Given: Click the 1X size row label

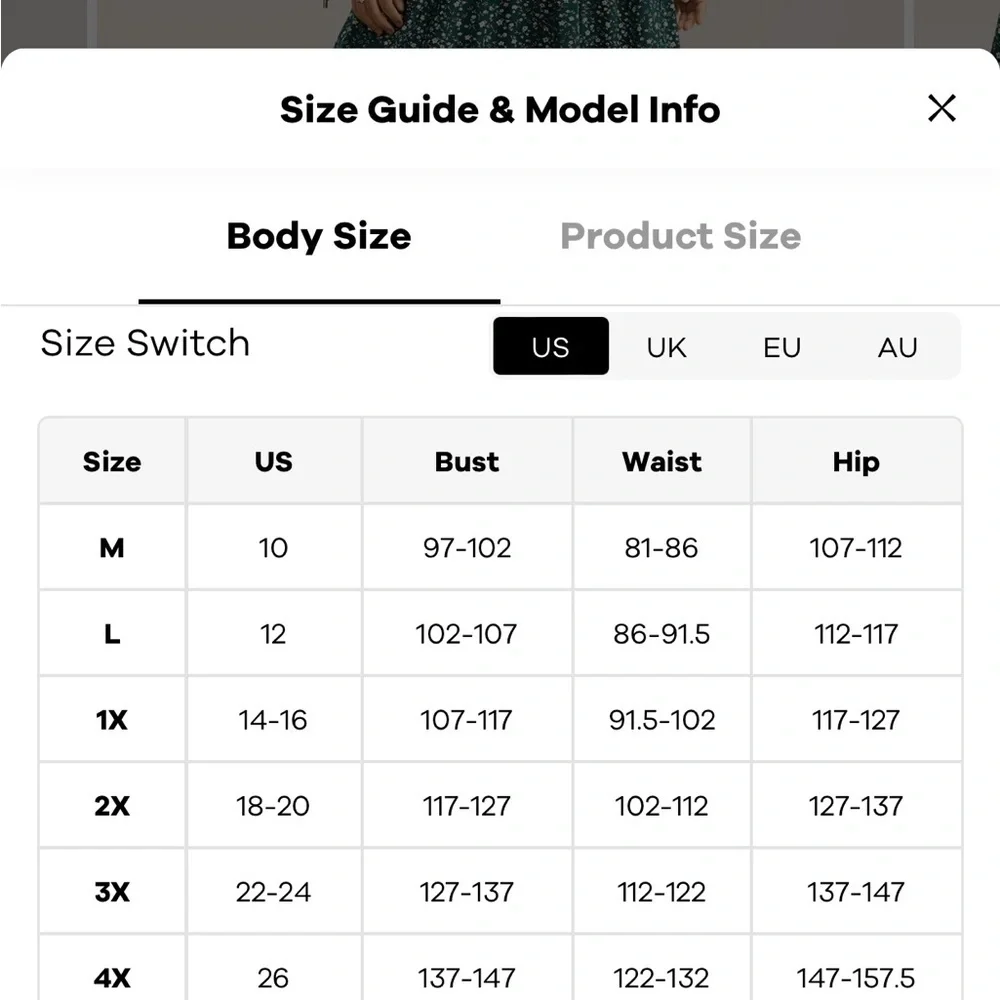Looking at the screenshot, I should (112, 720).
